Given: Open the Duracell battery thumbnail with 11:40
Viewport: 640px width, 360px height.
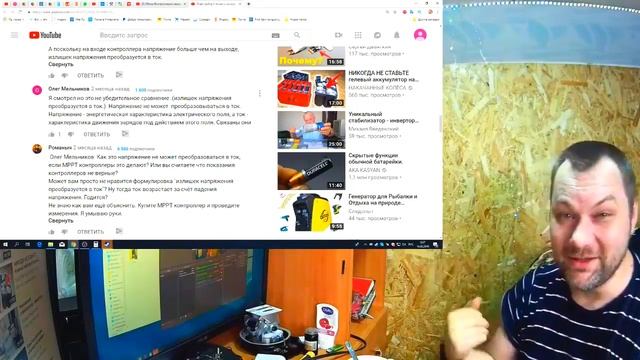Looking at the screenshot, I should [x=311, y=171].
